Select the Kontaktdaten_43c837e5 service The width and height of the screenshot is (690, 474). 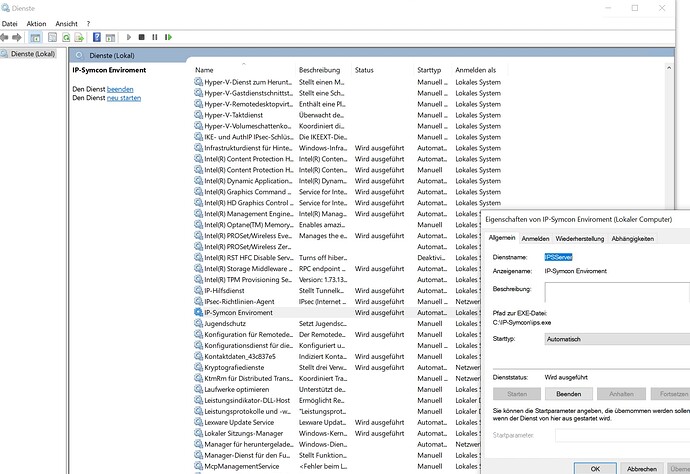[x=337, y=356]
